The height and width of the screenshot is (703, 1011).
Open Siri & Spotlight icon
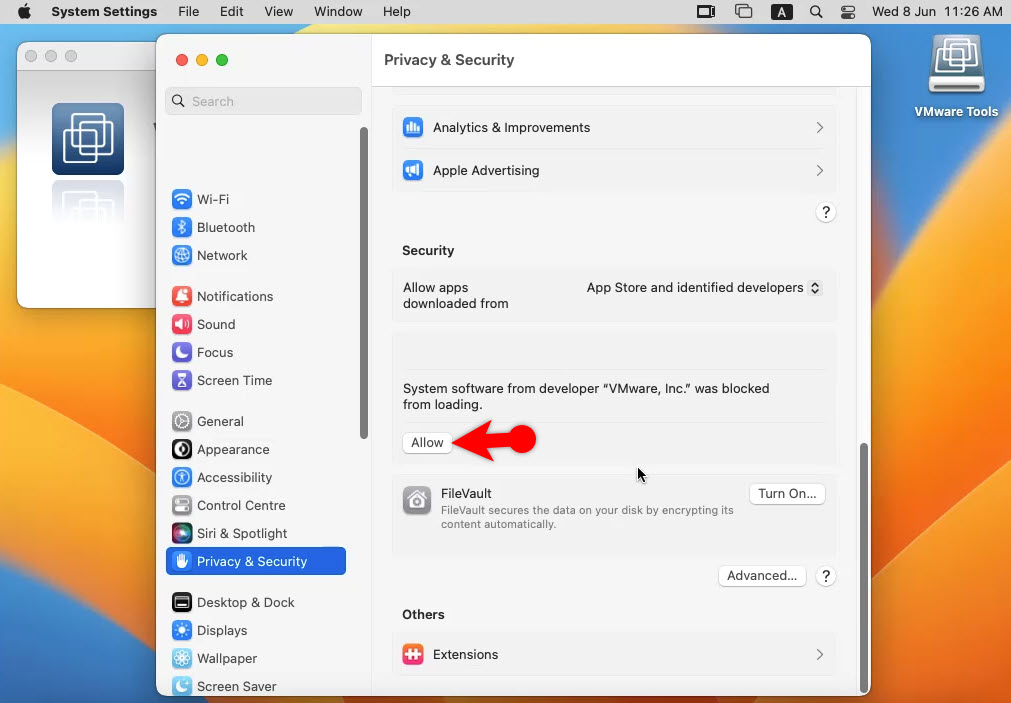tap(182, 533)
